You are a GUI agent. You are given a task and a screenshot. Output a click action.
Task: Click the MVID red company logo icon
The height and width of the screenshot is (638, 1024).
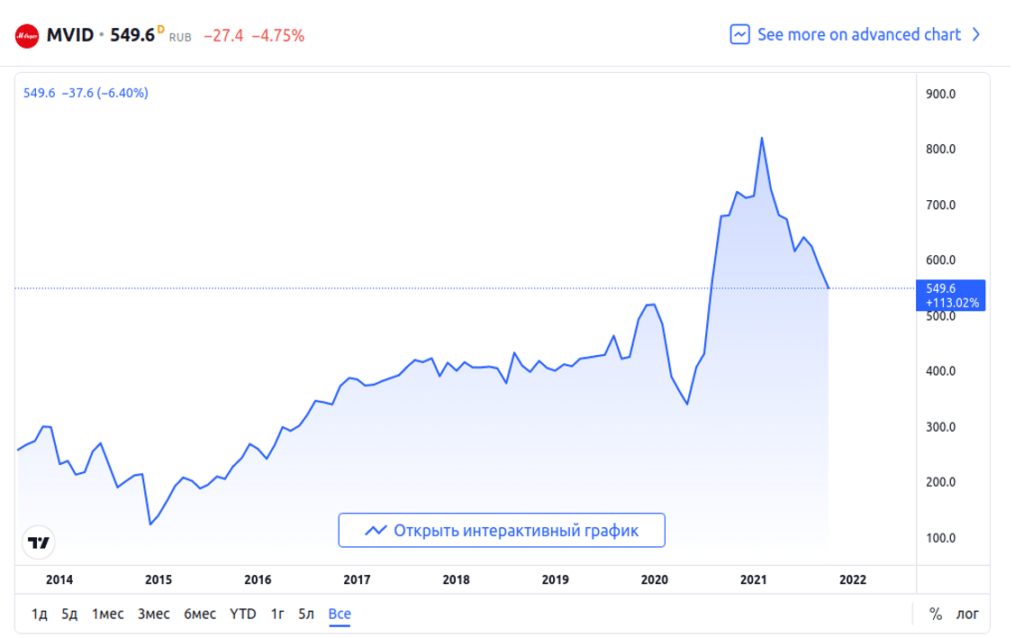pos(27,35)
